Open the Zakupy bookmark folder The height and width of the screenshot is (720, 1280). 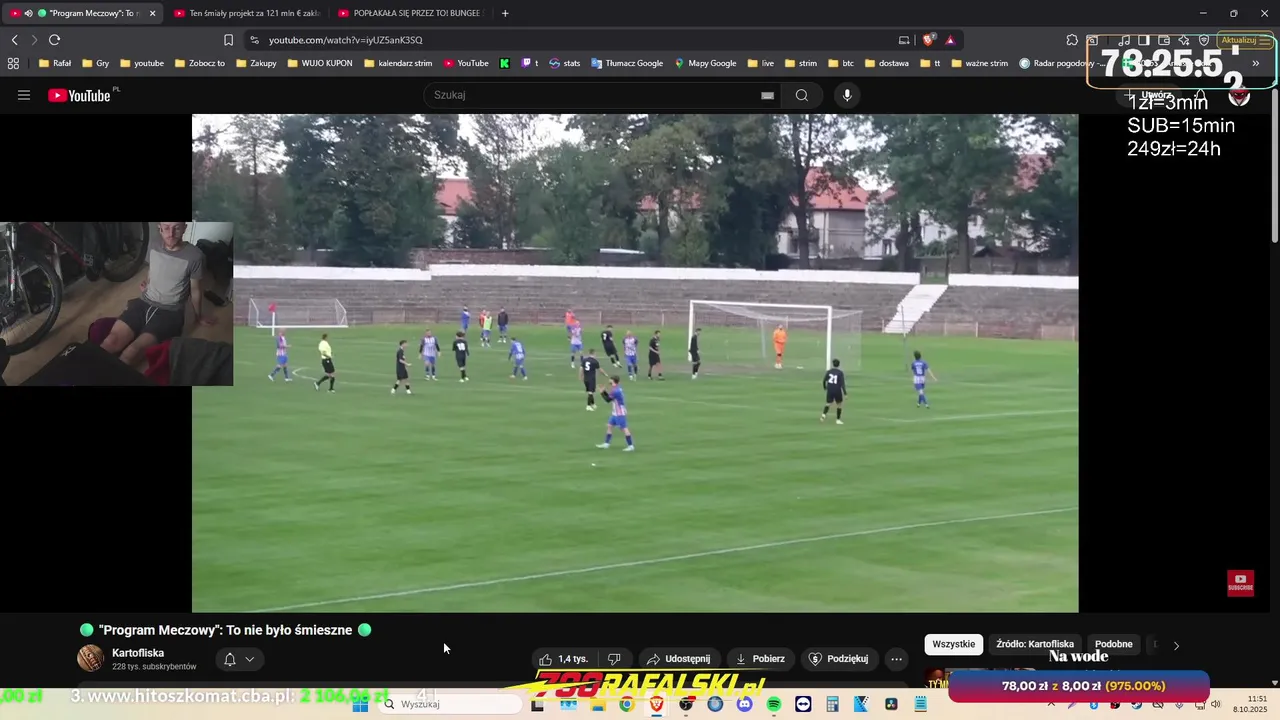click(x=256, y=63)
